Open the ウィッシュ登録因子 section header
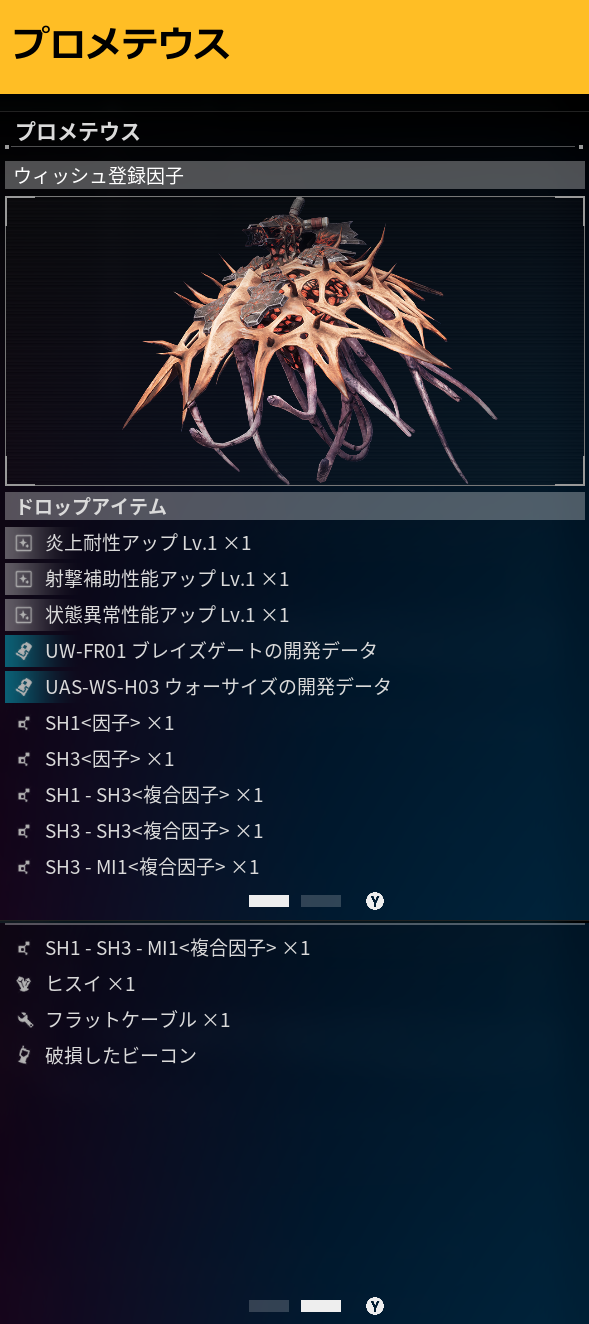Image resolution: width=589 pixels, height=1324 pixels. [295, 176]
